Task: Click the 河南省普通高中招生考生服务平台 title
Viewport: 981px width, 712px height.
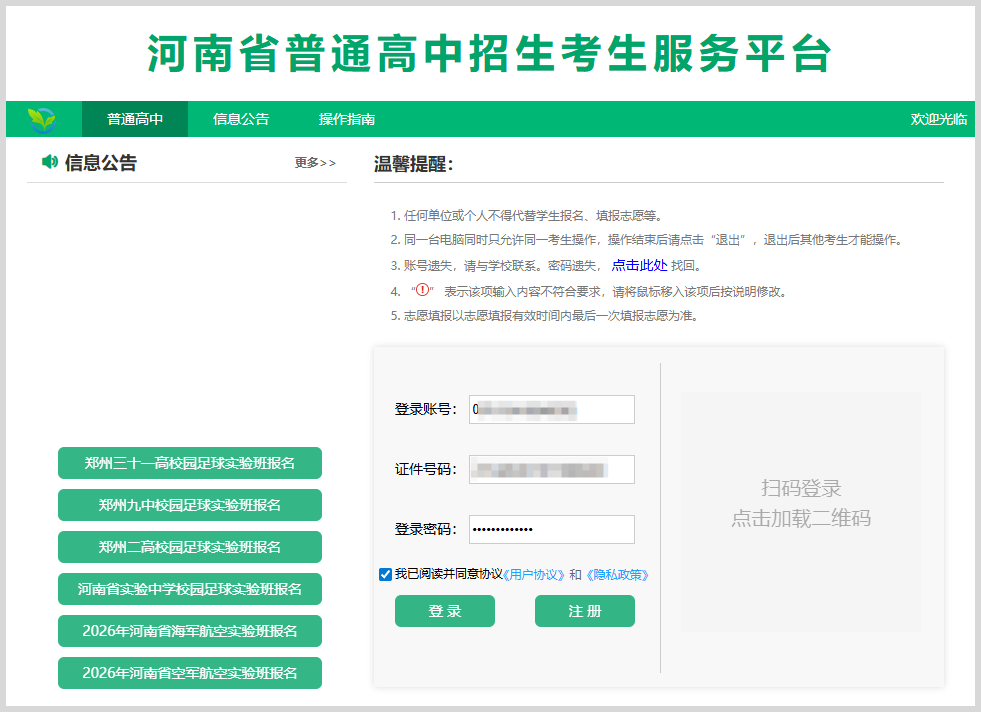Action: [x=489, y=53]
